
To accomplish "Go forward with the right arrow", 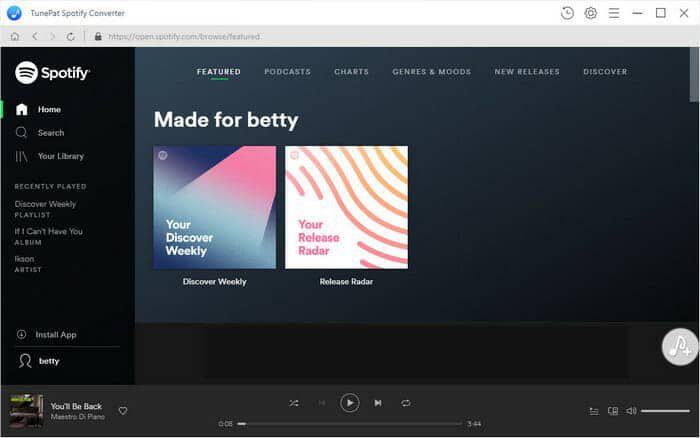I will pos(53,37).
